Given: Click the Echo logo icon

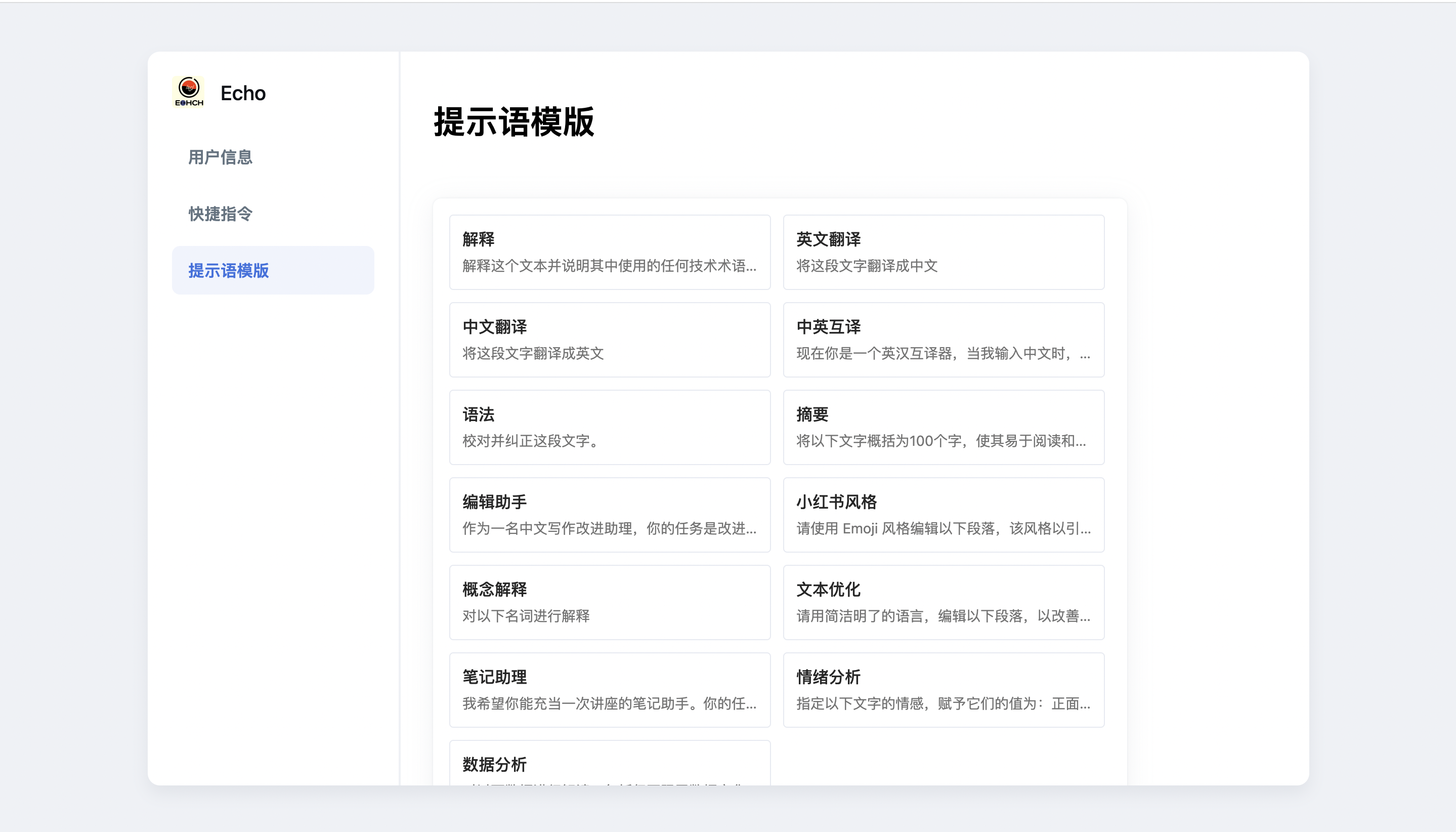Looking at the screenshot, I should [189, 92].
